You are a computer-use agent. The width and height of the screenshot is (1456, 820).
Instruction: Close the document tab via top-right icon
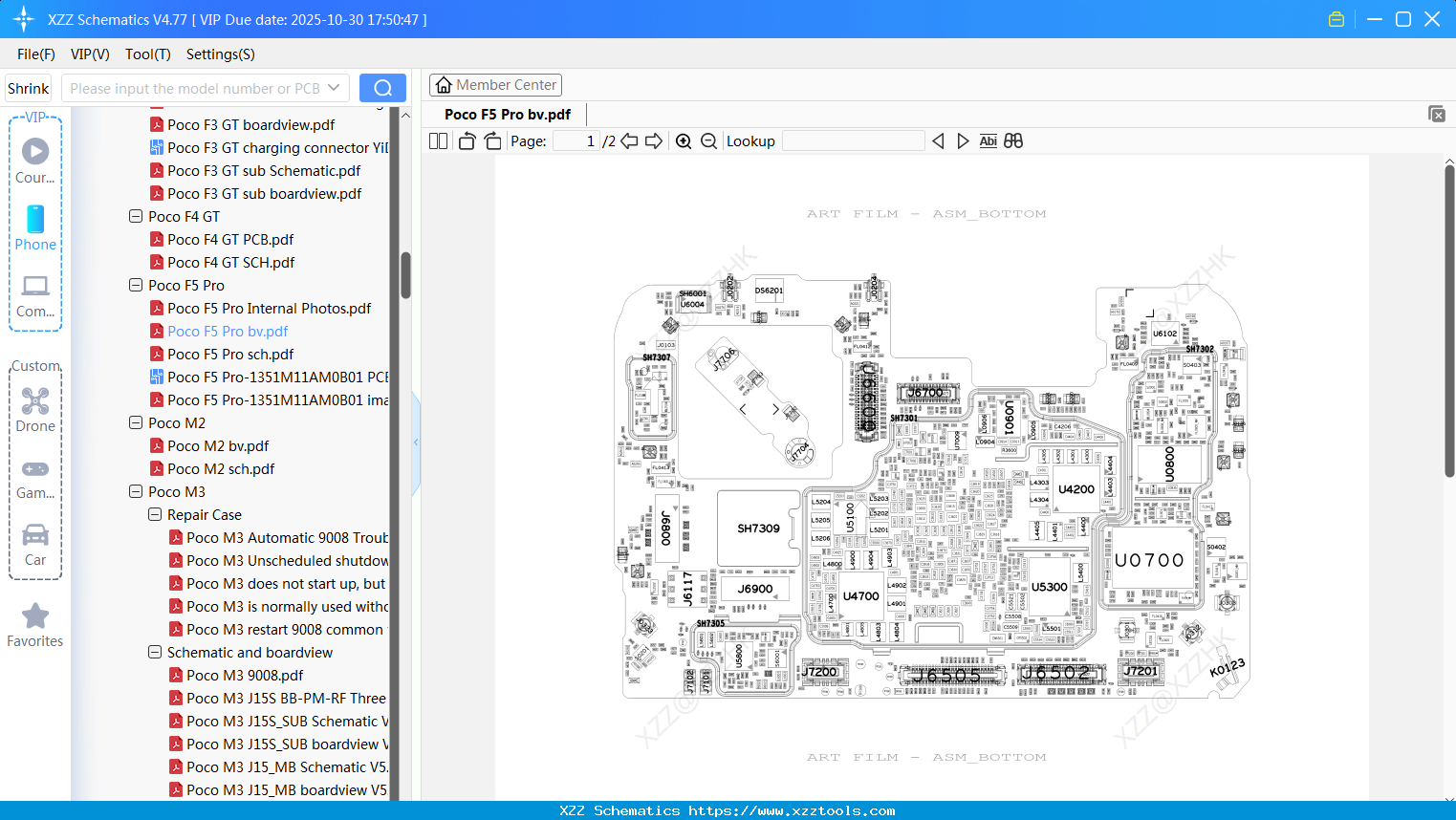pyautogui.click(x=1437, y=114)
